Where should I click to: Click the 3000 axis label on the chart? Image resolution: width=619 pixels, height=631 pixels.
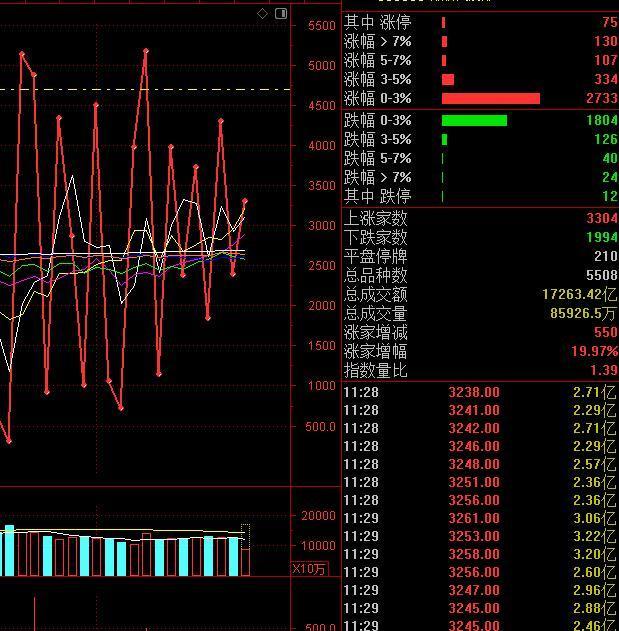[x=322, y=225]
